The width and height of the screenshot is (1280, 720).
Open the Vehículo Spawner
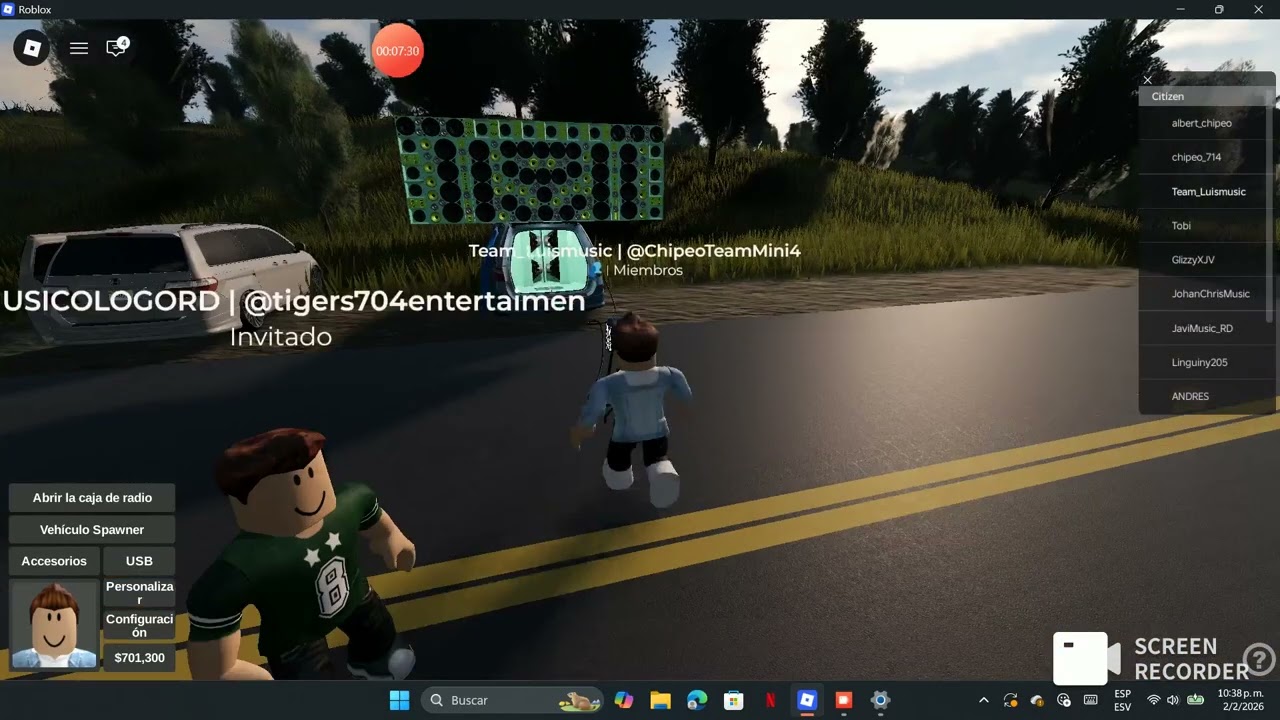tap(92, 530)
